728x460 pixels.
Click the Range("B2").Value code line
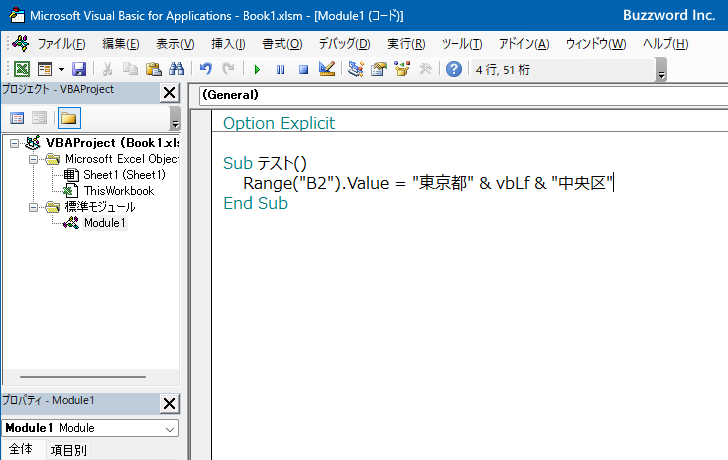pos(428,183)
